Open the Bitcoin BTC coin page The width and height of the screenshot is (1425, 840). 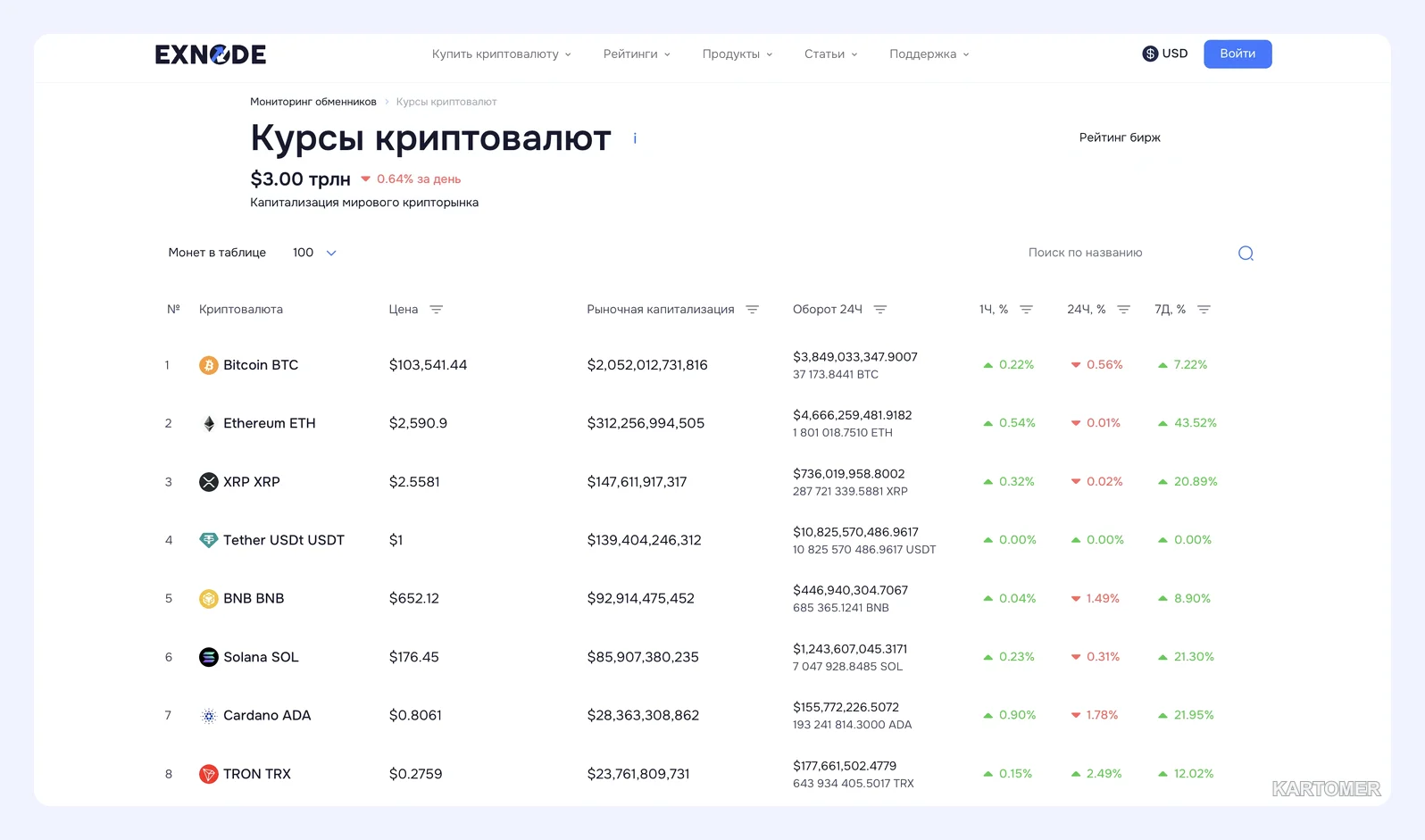coord(261,365)
